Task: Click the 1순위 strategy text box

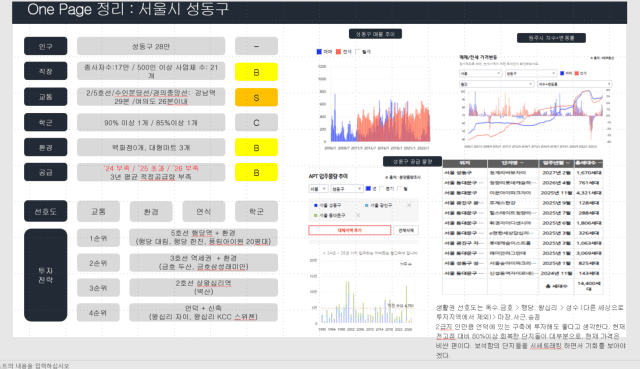Action: (x=203, y=238)
